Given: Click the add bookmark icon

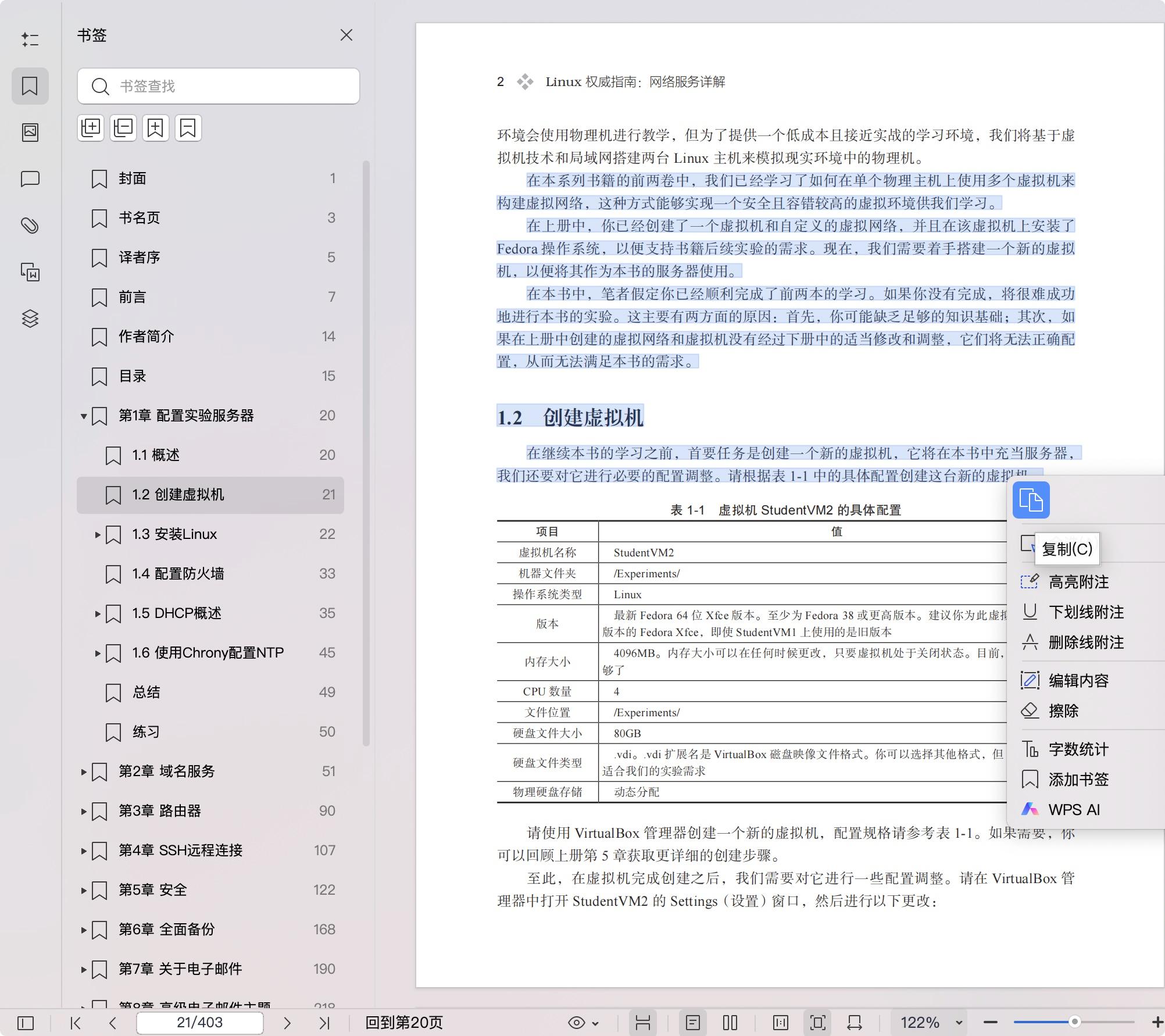Looking at the screenshot, I should click(155, 127).
